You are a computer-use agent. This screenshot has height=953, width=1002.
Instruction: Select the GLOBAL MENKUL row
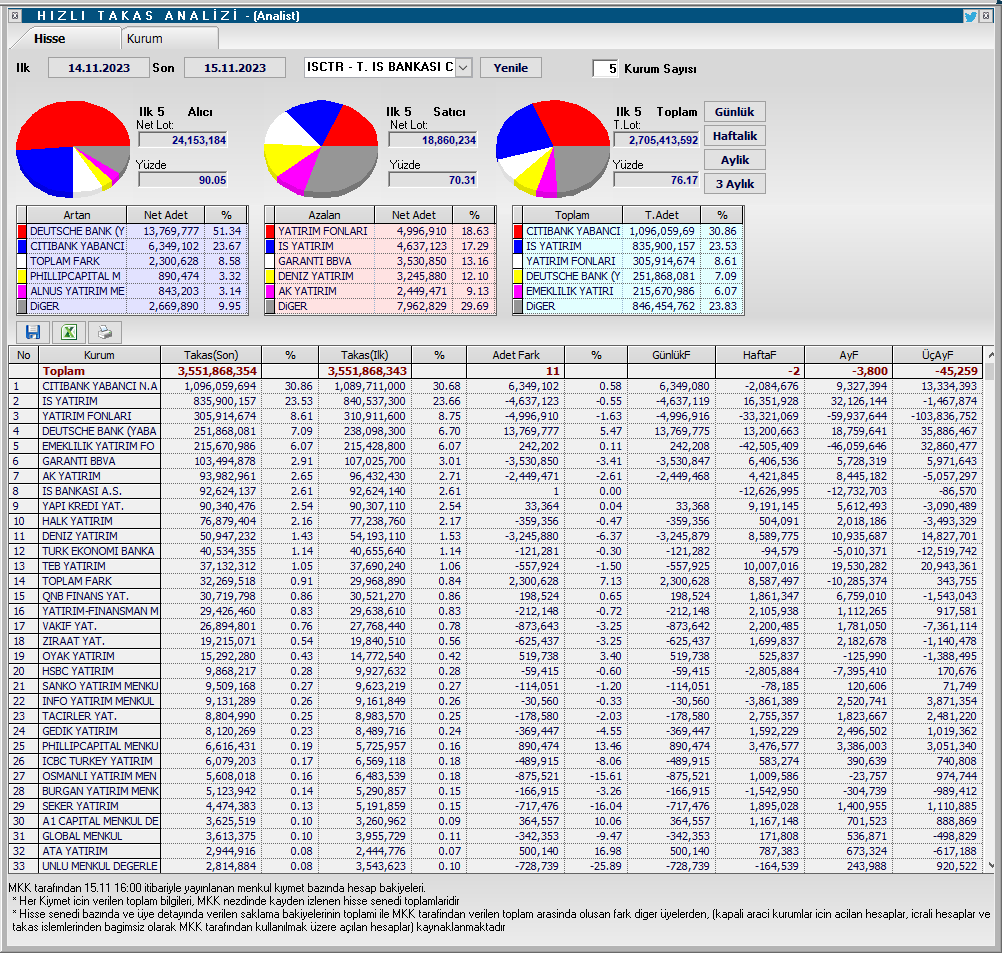[x=495, y=836]
